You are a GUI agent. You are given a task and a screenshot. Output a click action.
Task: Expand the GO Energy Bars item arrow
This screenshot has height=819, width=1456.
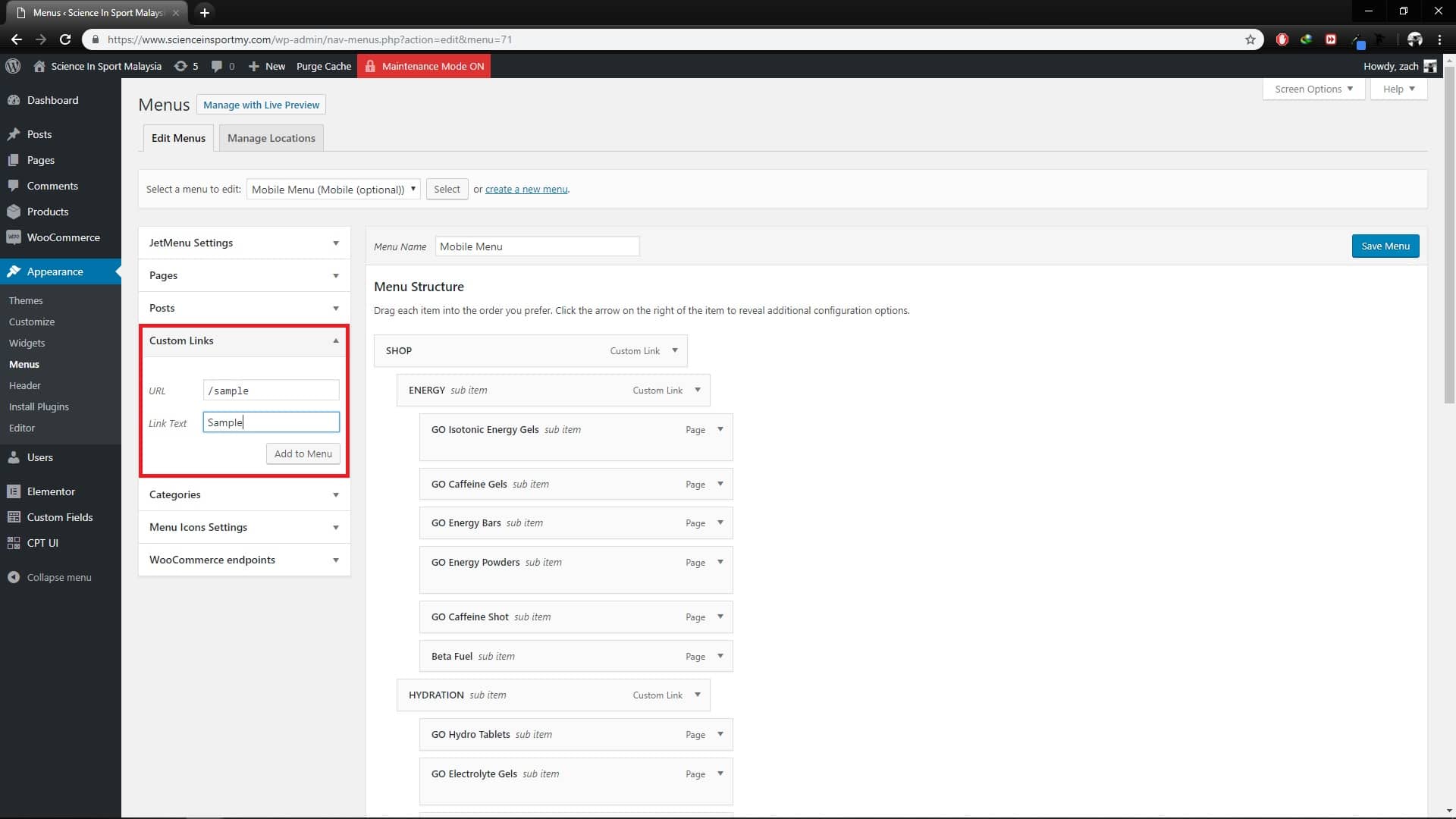coord(720,522)
